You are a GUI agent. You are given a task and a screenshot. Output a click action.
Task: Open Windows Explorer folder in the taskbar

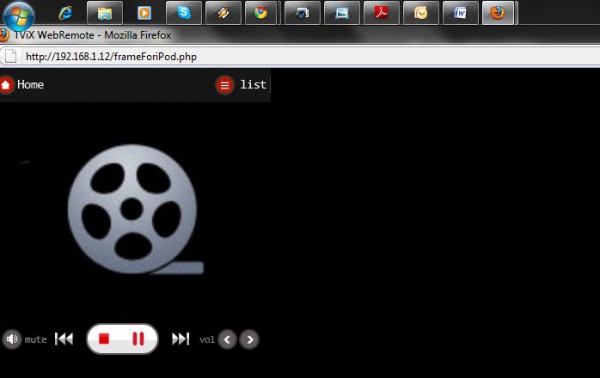point(105,13)
